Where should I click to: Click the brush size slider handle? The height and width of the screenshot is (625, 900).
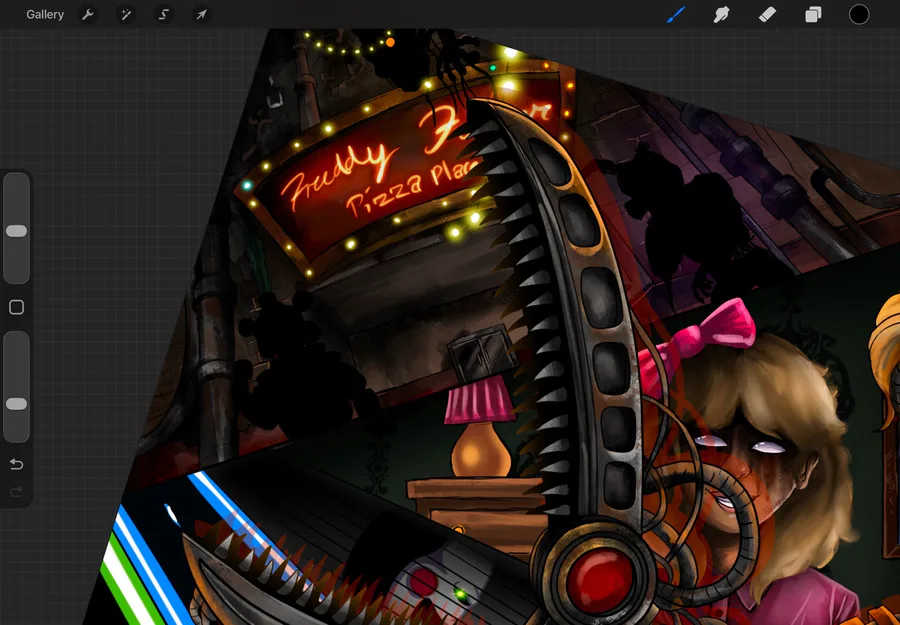17,231
